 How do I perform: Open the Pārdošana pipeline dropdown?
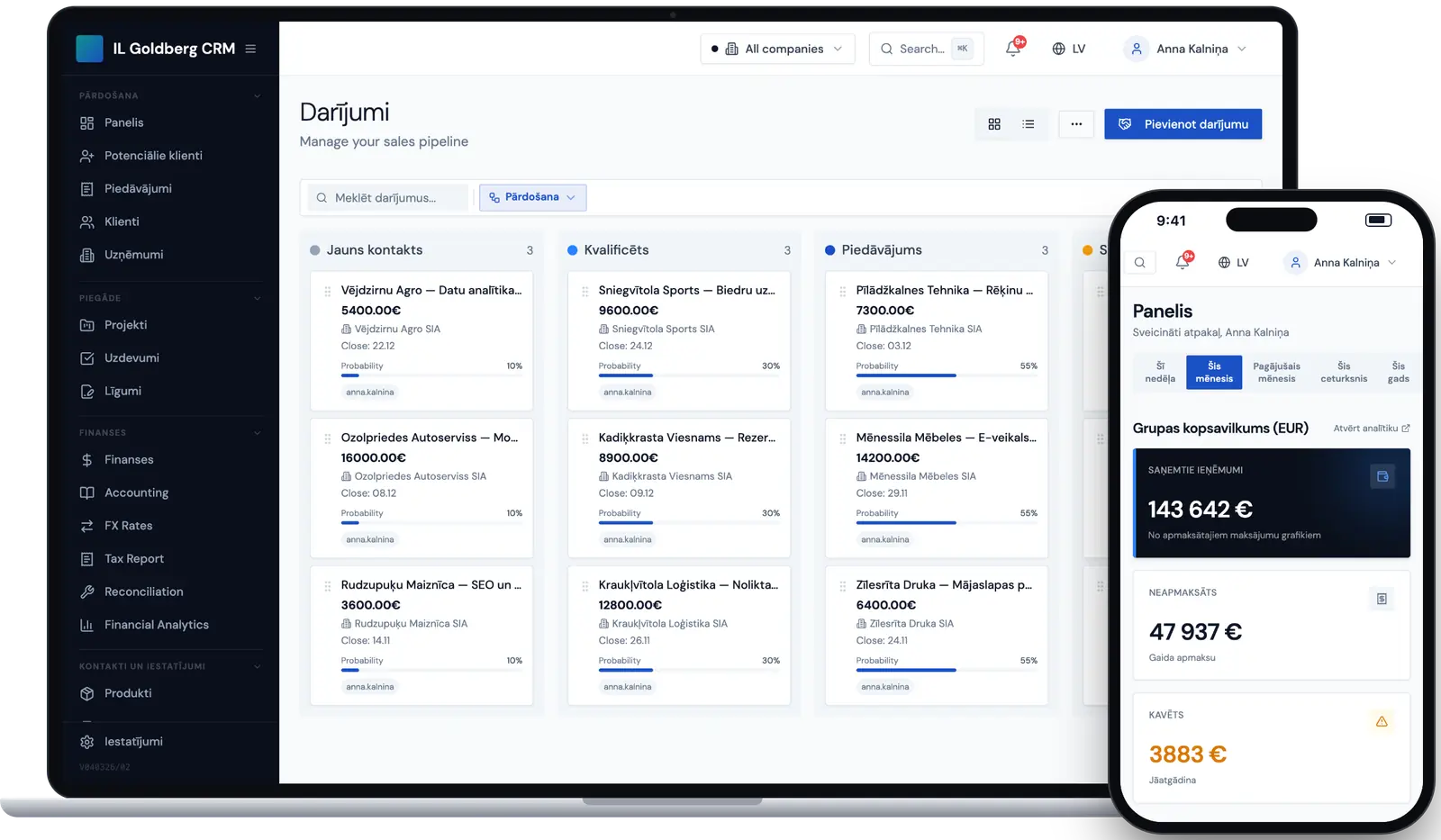(533, 198)
